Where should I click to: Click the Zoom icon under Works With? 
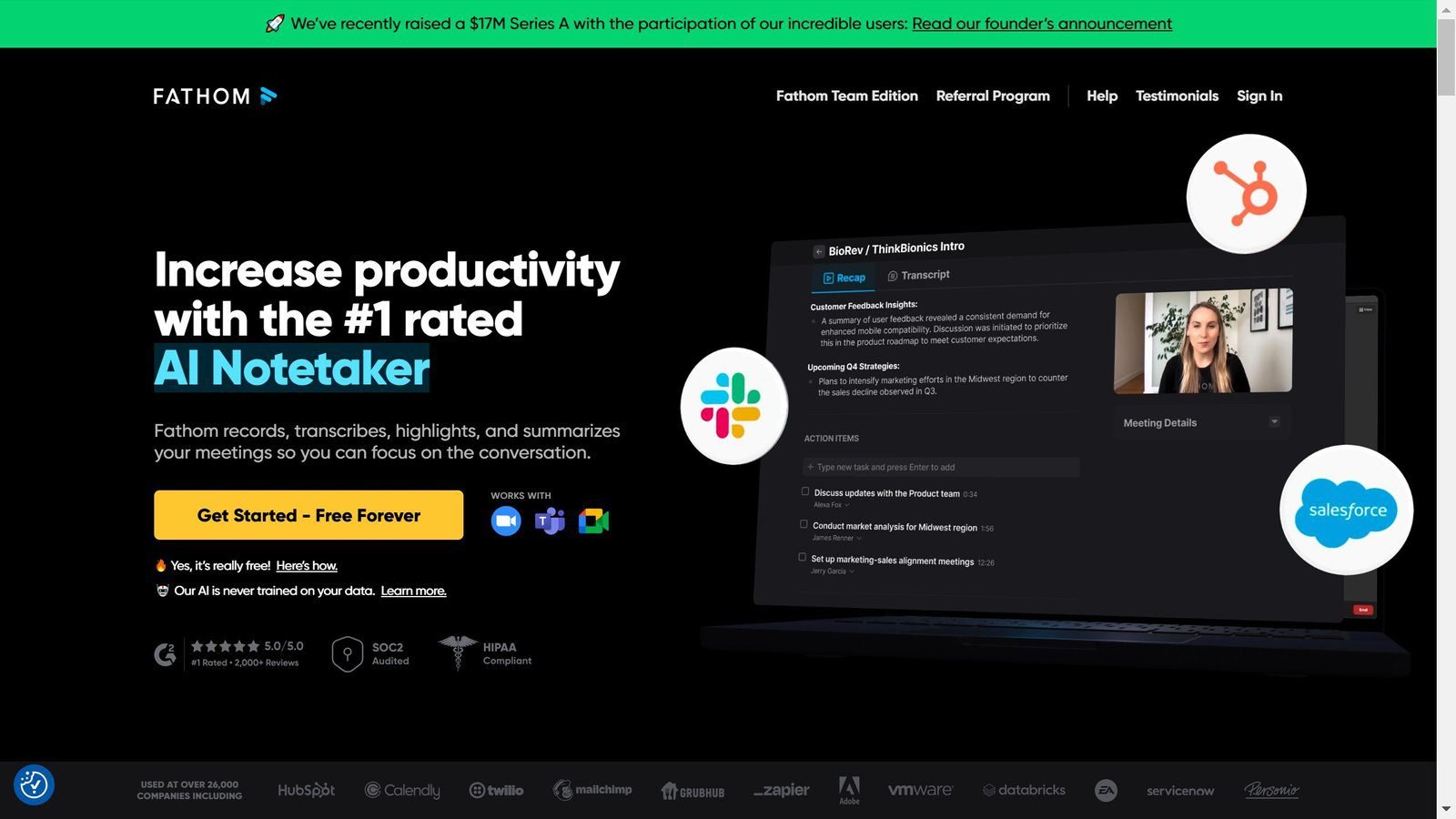(506, 521)
